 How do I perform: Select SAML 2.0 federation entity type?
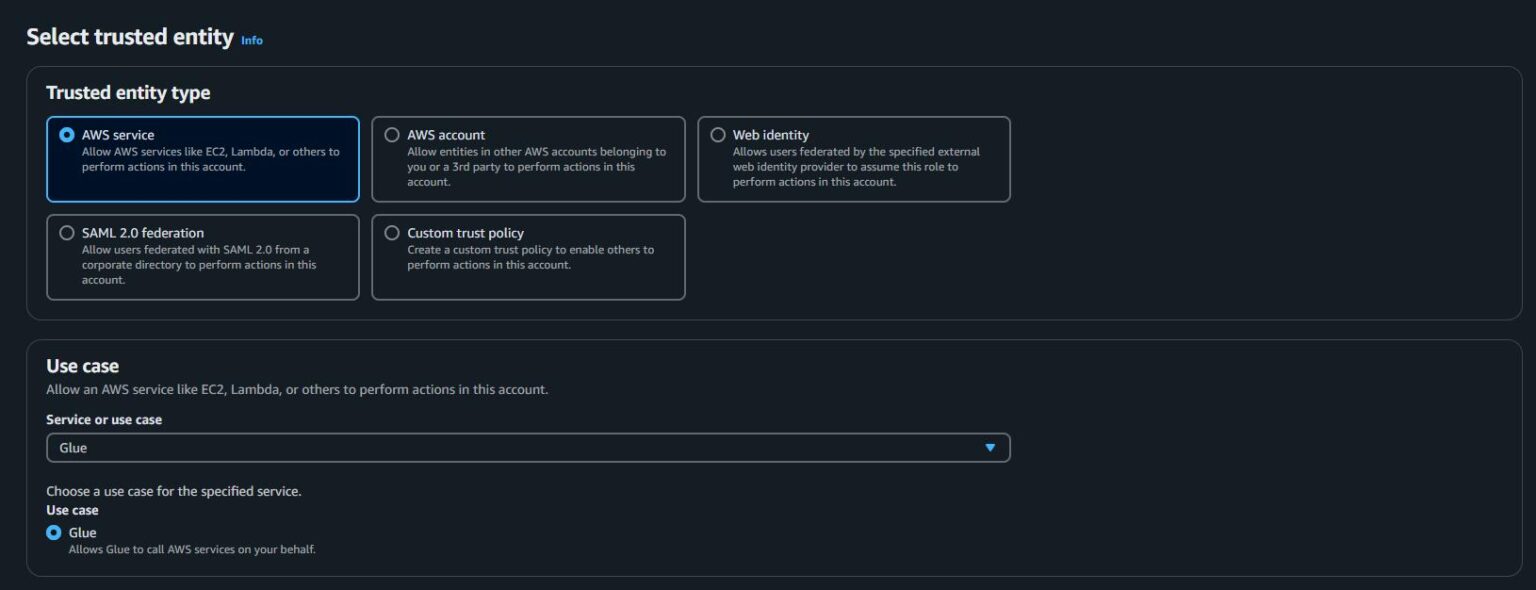pos(66,233)
